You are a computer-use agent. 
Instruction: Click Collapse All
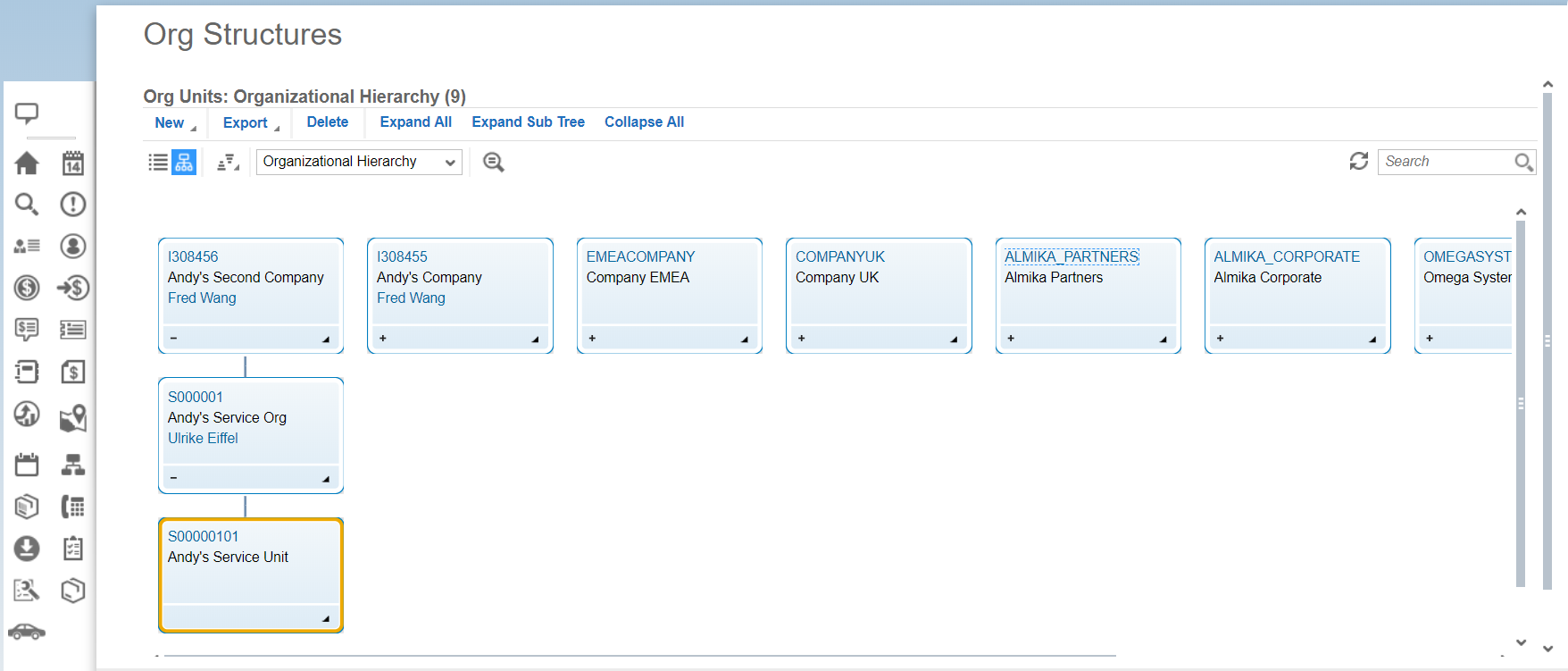[x=645, y=122]
